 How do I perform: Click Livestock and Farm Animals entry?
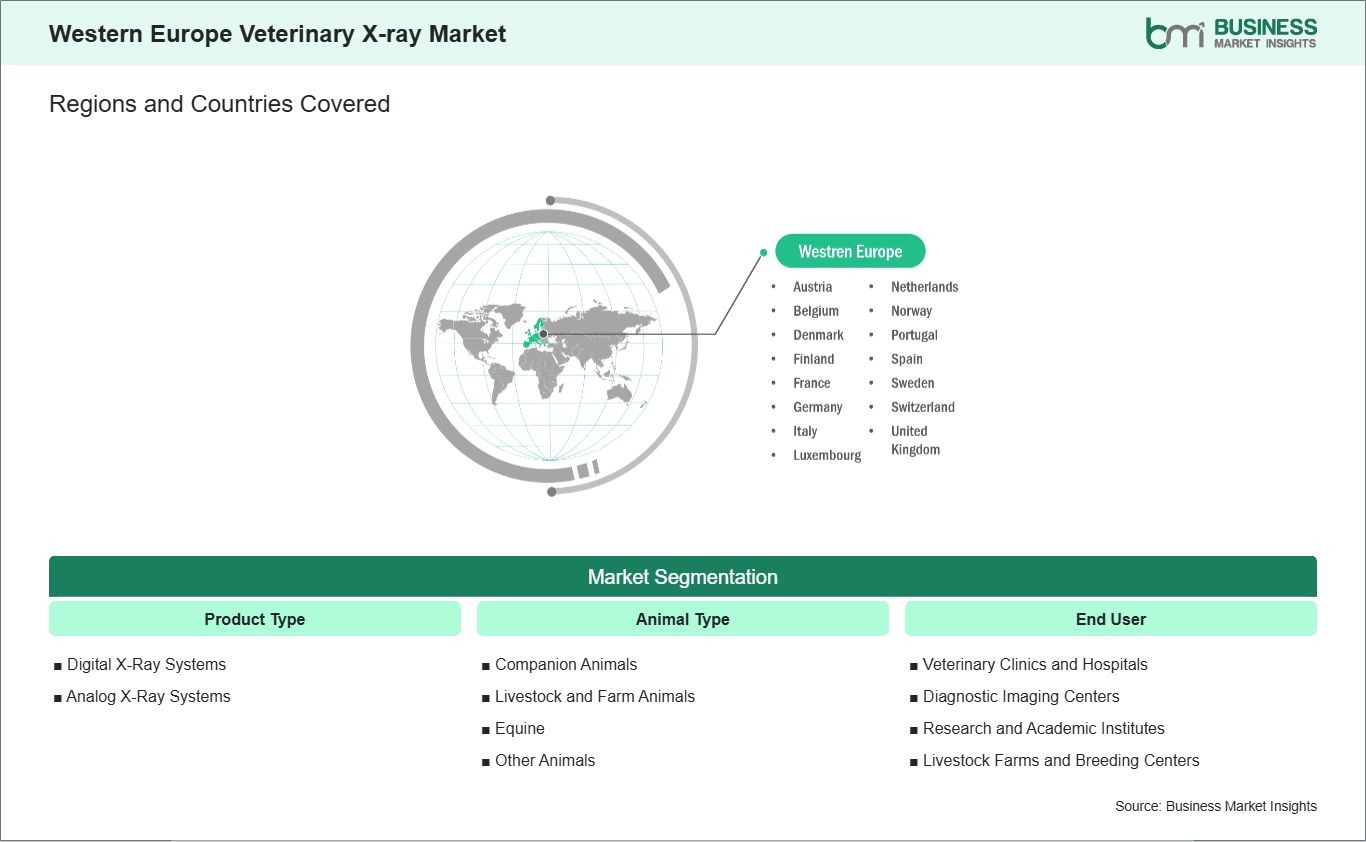(595, 697)
